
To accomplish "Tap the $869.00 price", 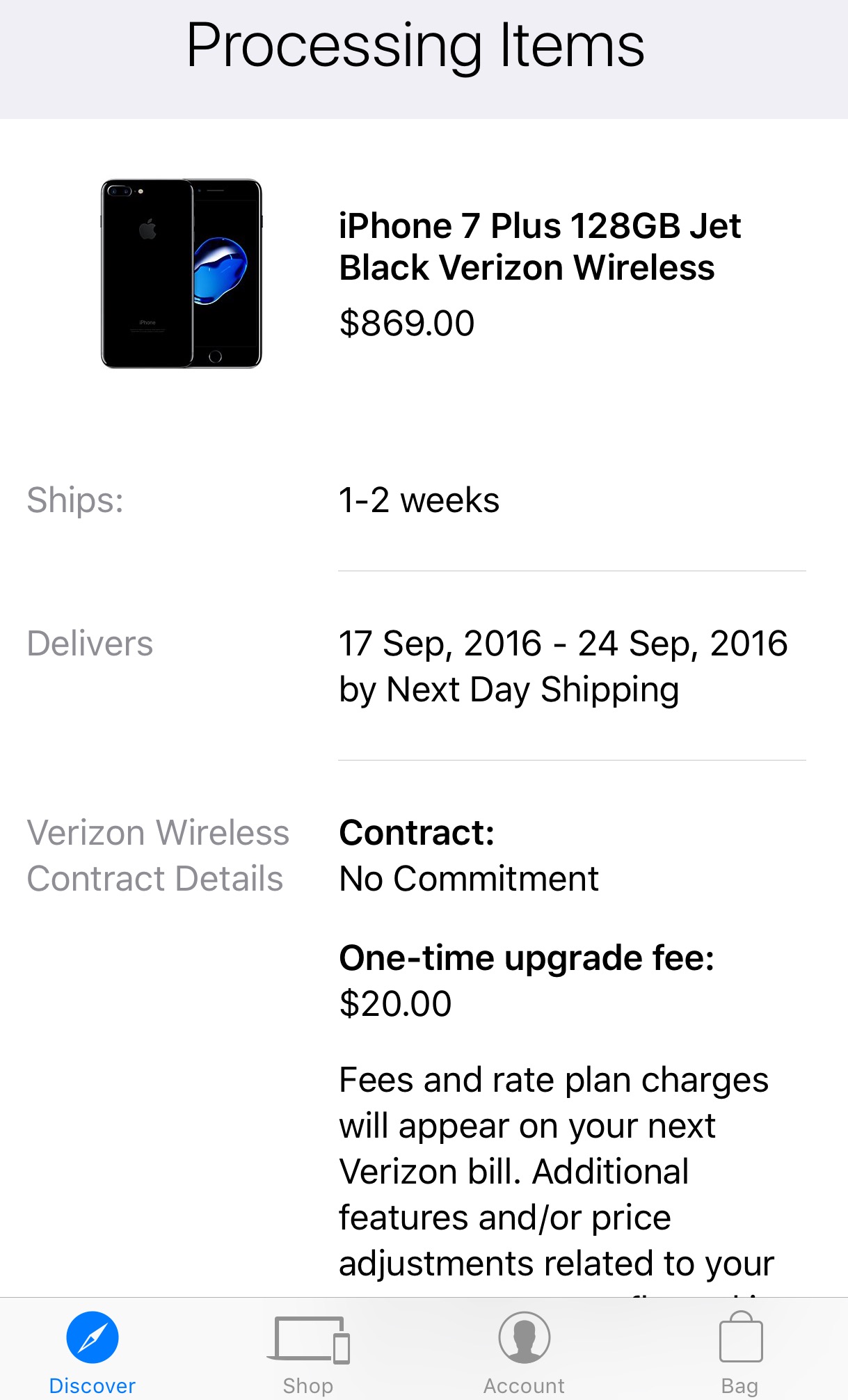I will pos(407,323).
